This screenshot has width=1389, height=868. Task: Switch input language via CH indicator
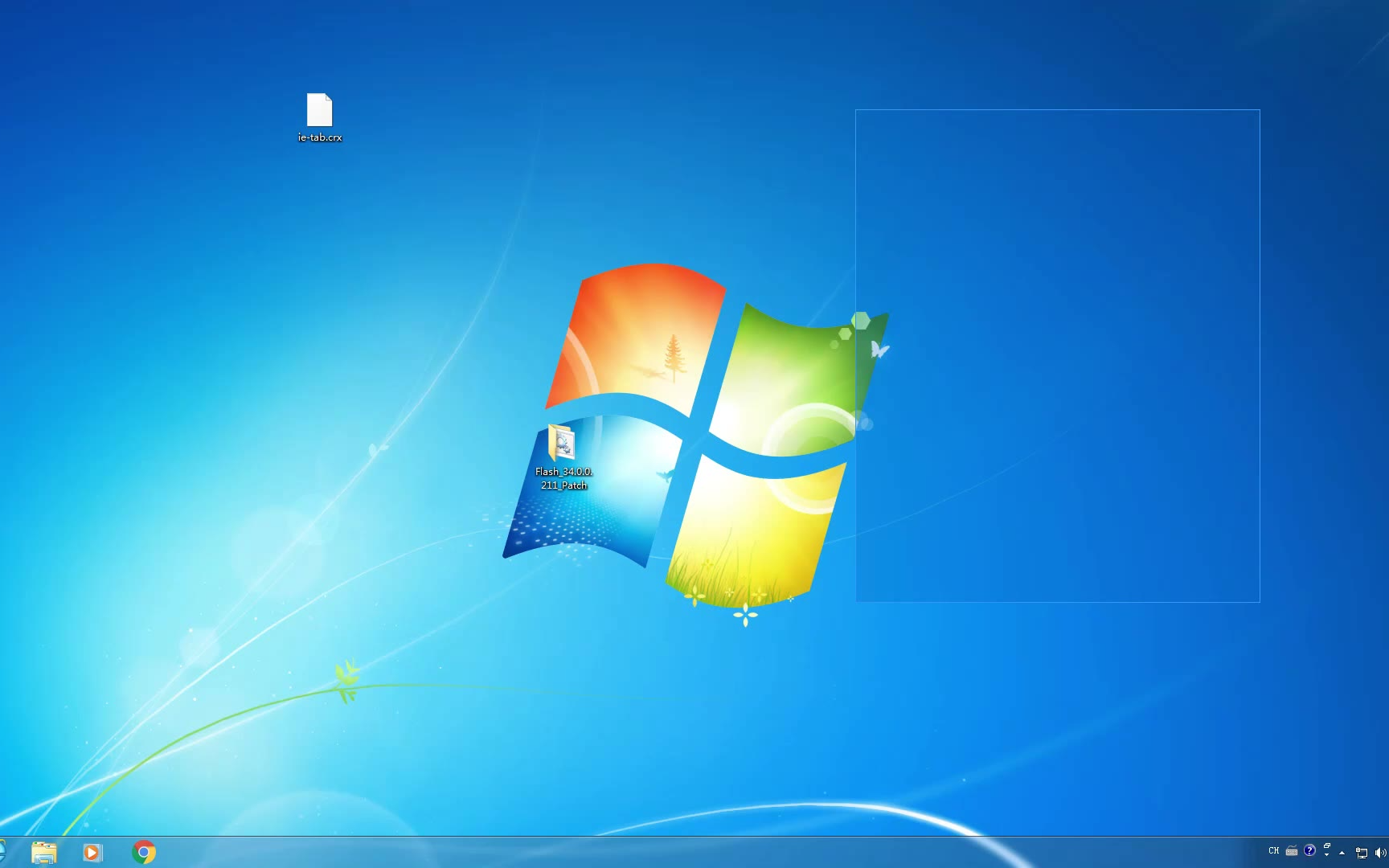coord(1273,850)
